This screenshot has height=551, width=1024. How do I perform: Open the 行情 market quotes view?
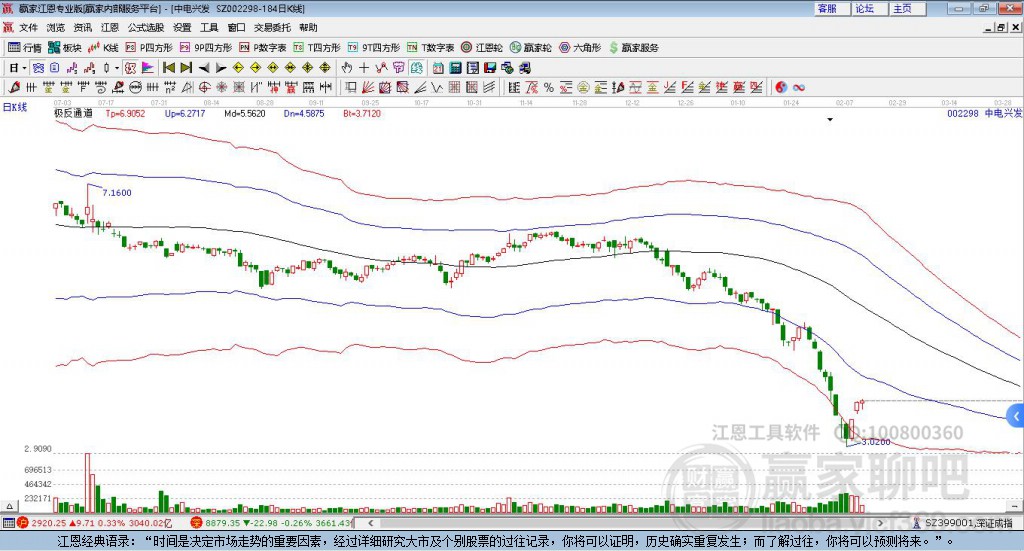[x=24, y=48]
